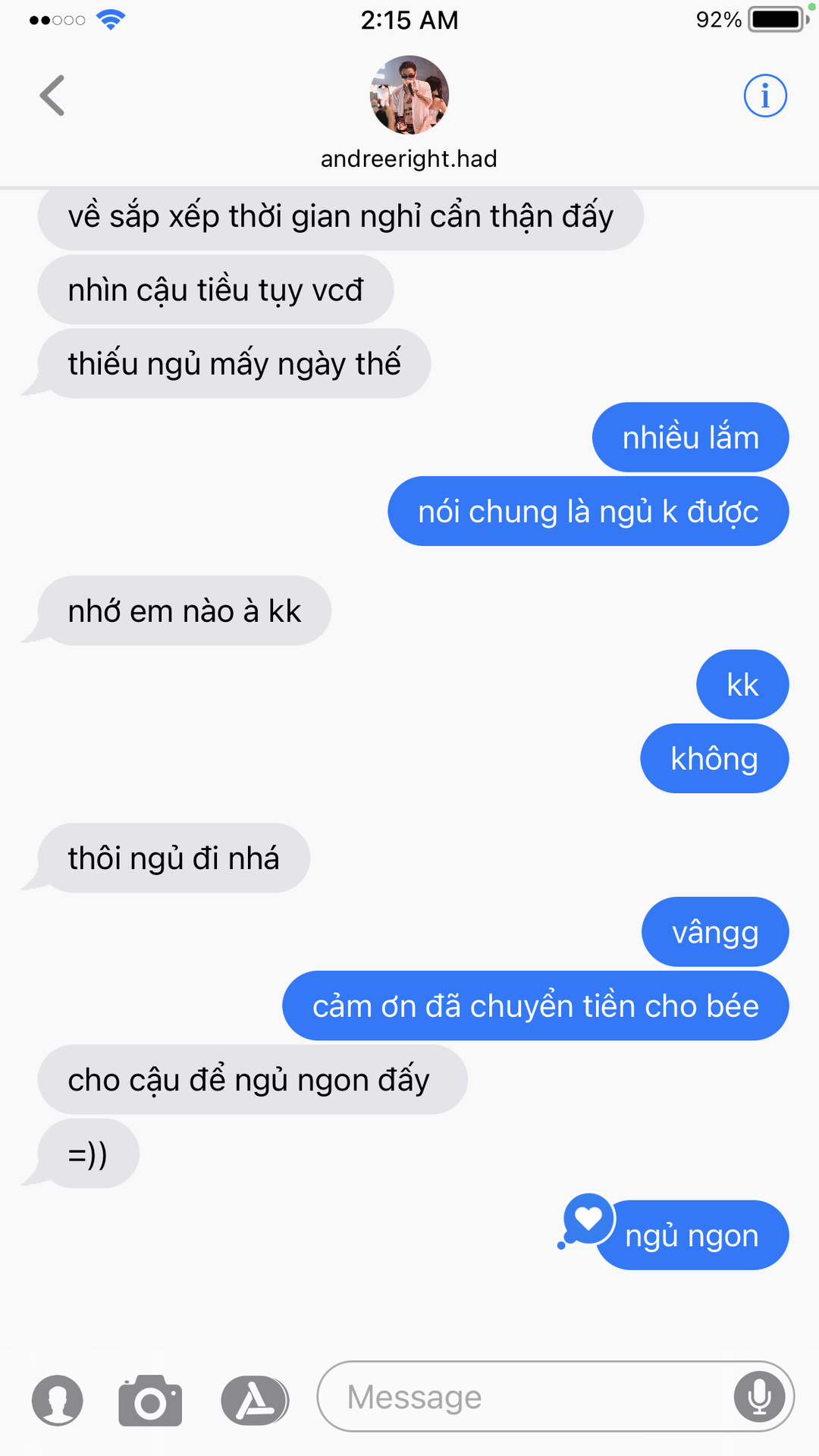Open andreeright.had profile picture
The image size is (819, 1456).
point(409,95)
